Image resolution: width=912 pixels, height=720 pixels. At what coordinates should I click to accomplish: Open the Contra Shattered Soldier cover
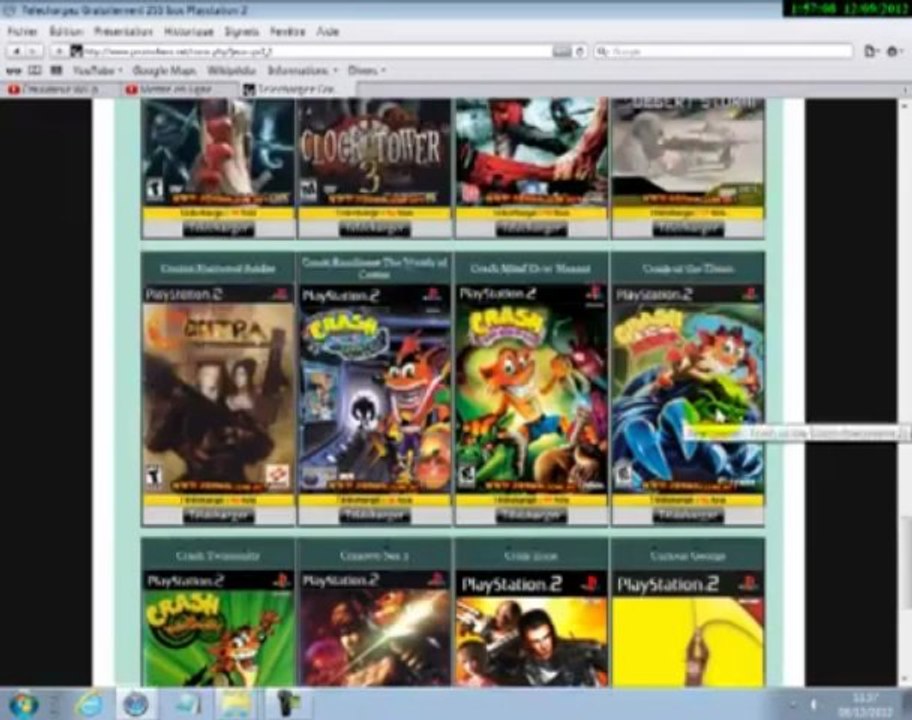[218, 388]
